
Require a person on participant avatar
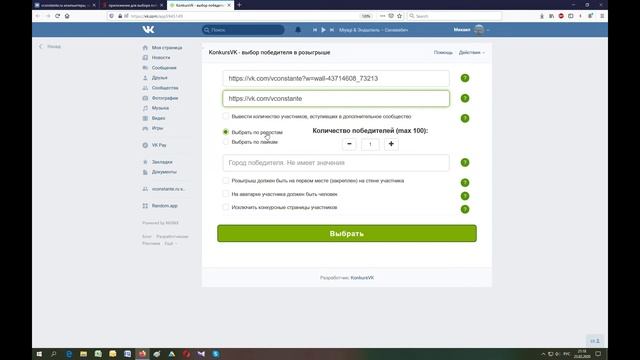point(226,194)
